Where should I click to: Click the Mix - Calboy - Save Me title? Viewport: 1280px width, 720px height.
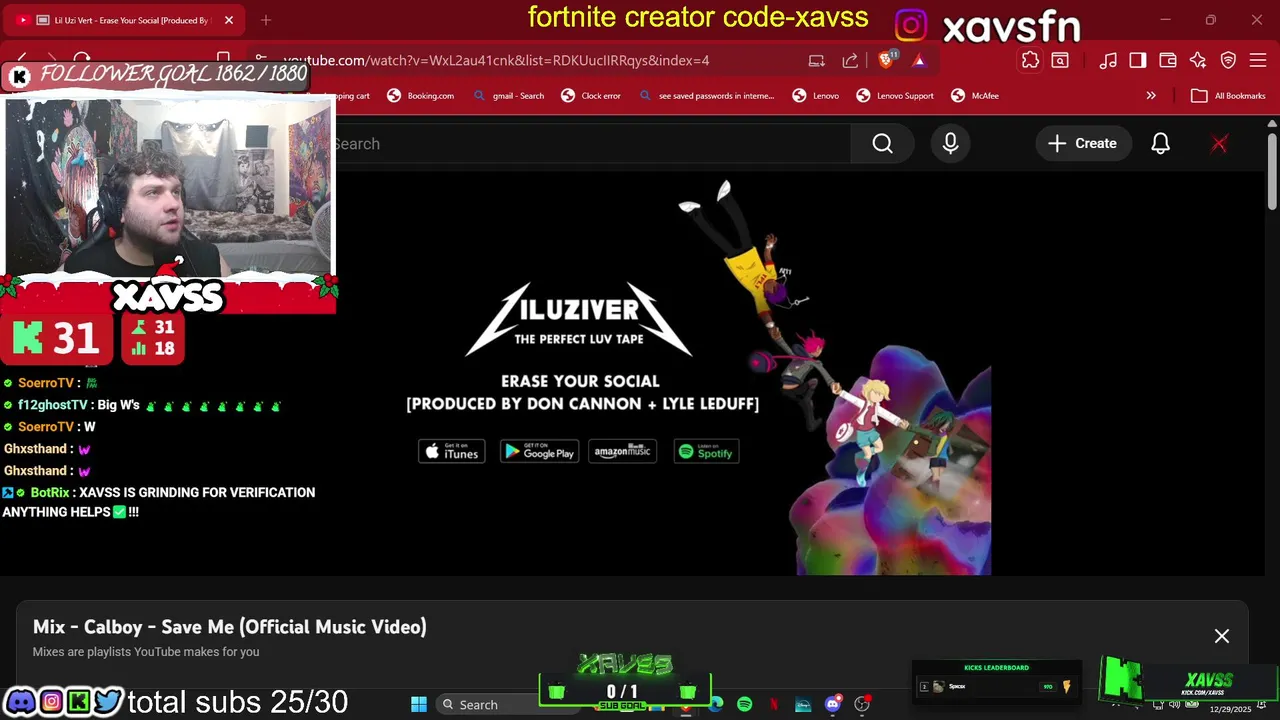pyautogui.click(x=230, y=627)
